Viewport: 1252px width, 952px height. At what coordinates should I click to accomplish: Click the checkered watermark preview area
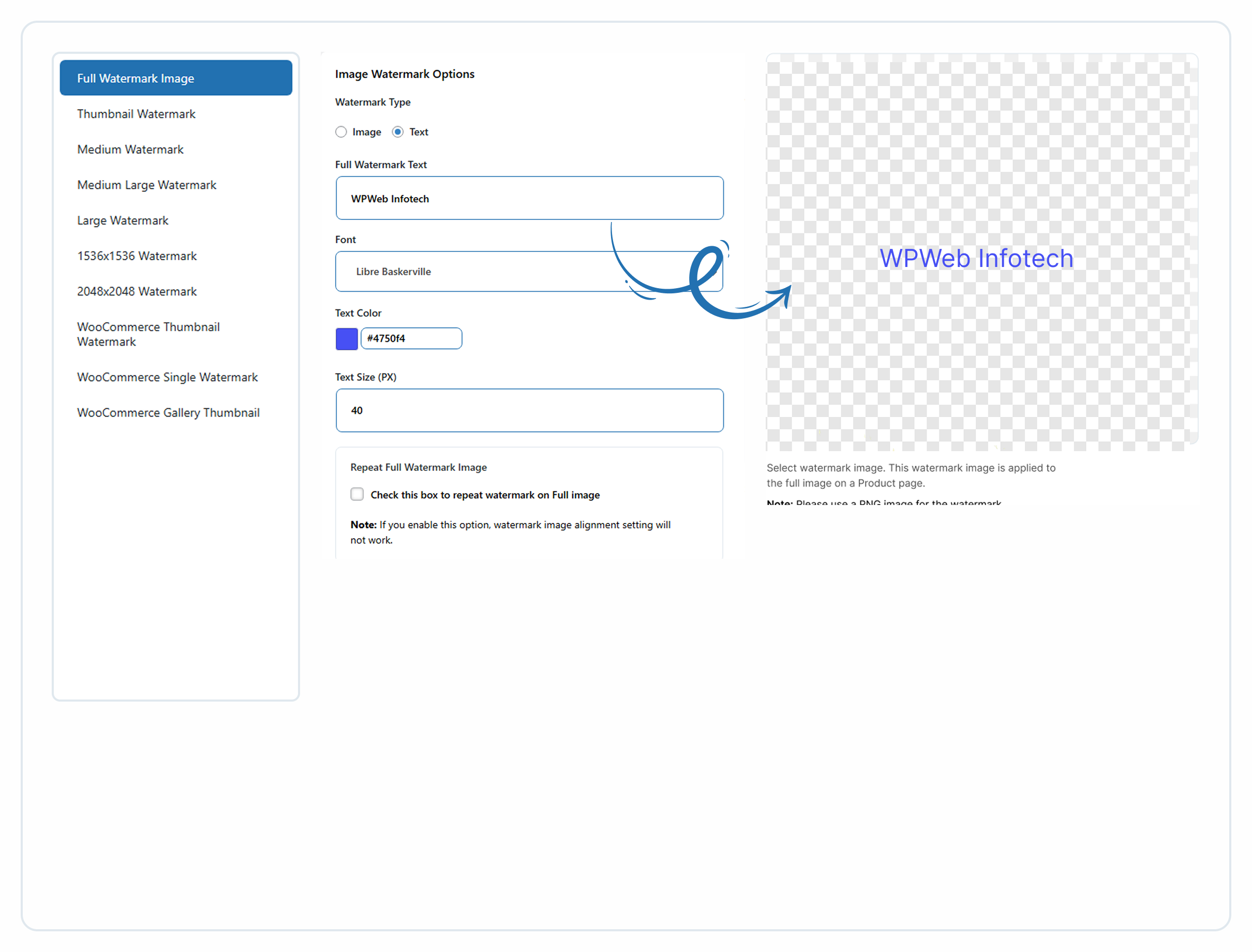pos(980,368)
